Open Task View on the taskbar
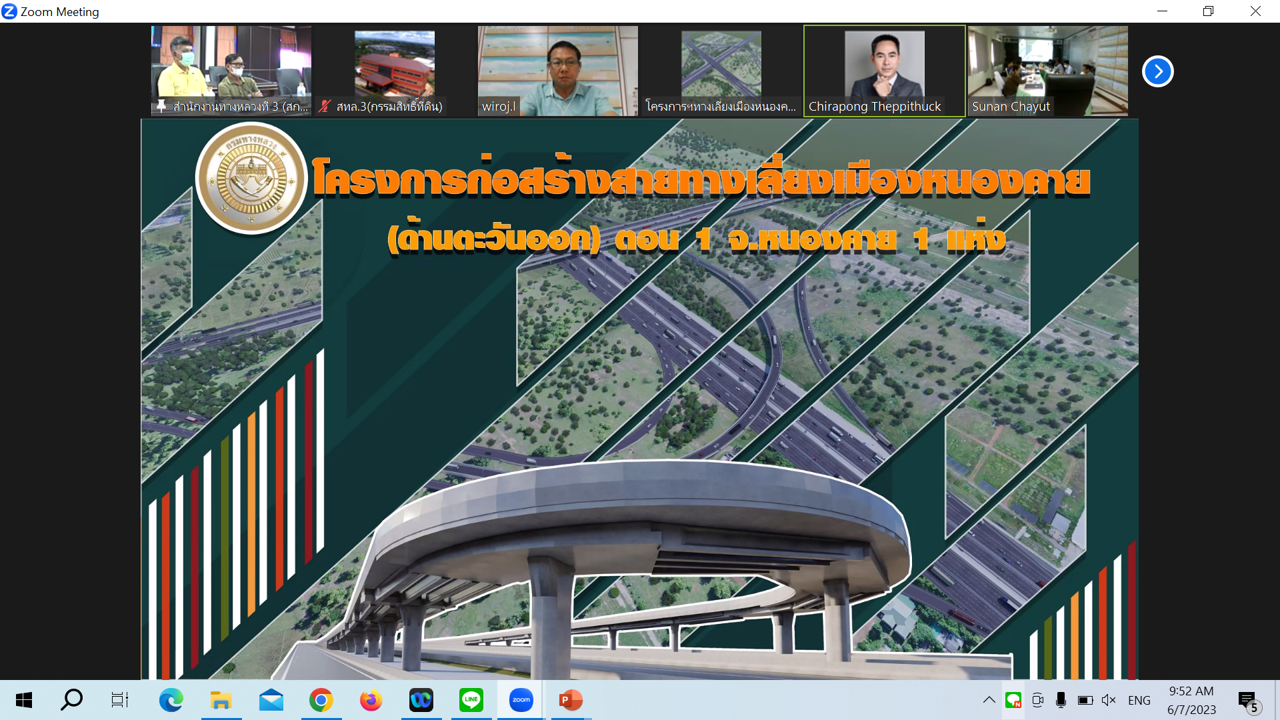Image resolution: width=1280 pixels, height=720 pixels. [x=120, y=700]
